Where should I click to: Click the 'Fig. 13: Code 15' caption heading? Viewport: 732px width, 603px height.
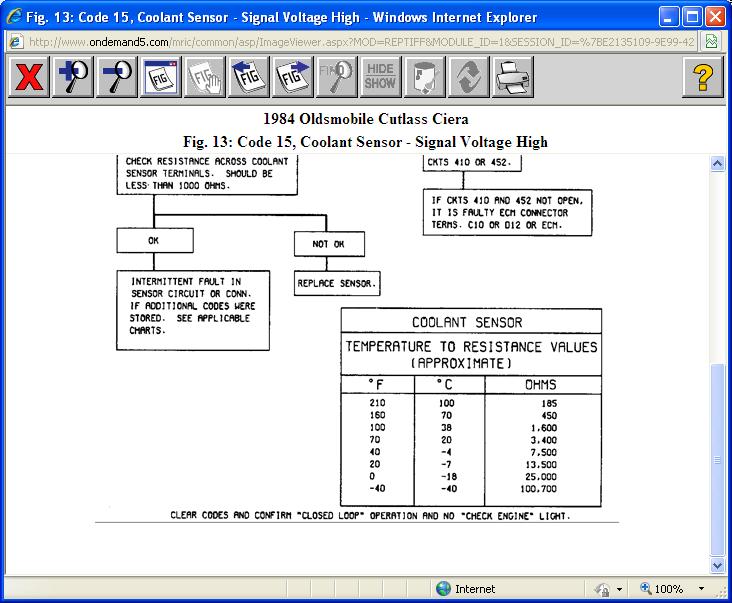[x=366, y=141]
